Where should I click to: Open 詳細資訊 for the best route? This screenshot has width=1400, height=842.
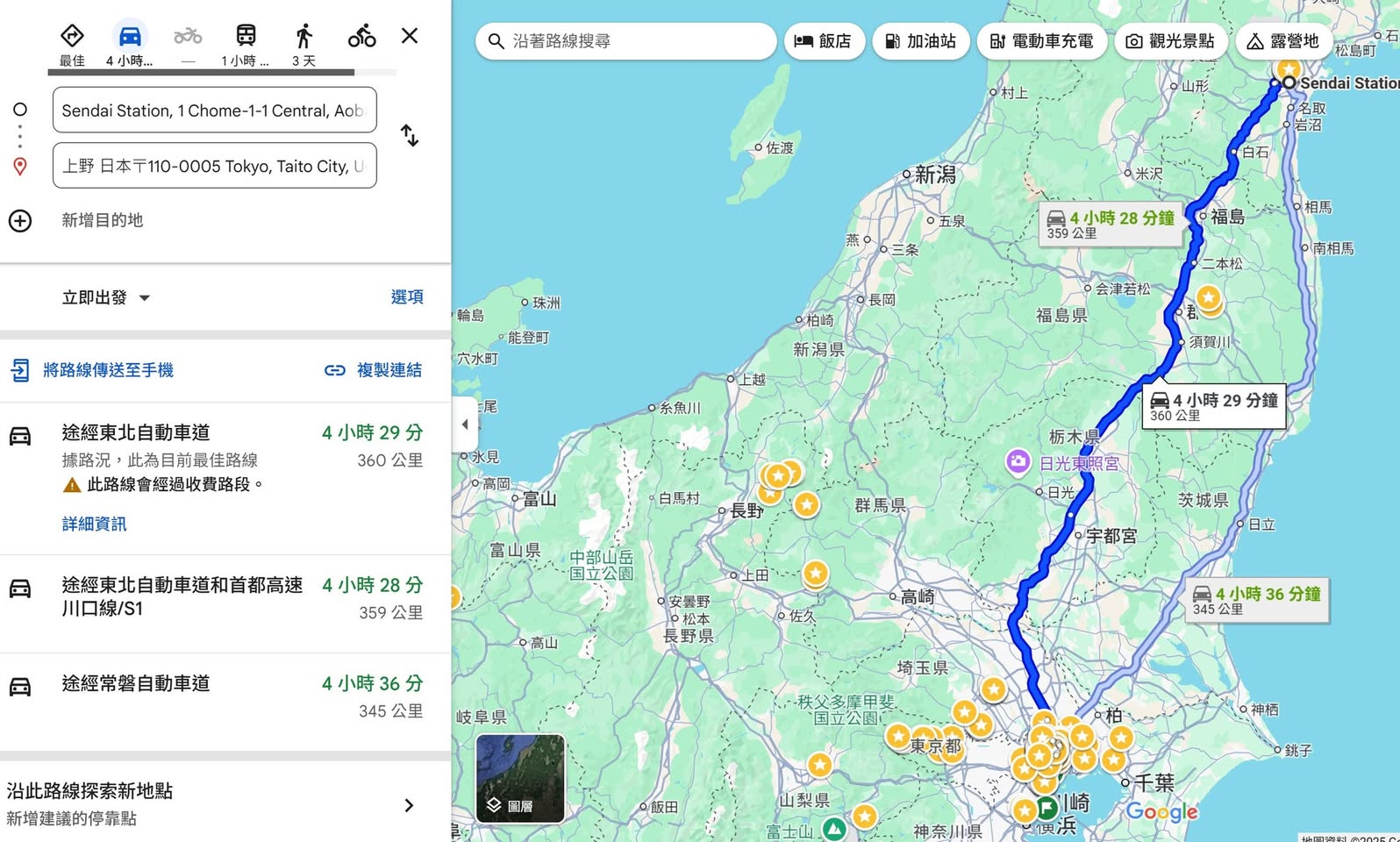pyautogui.click(x=95, y=524)
